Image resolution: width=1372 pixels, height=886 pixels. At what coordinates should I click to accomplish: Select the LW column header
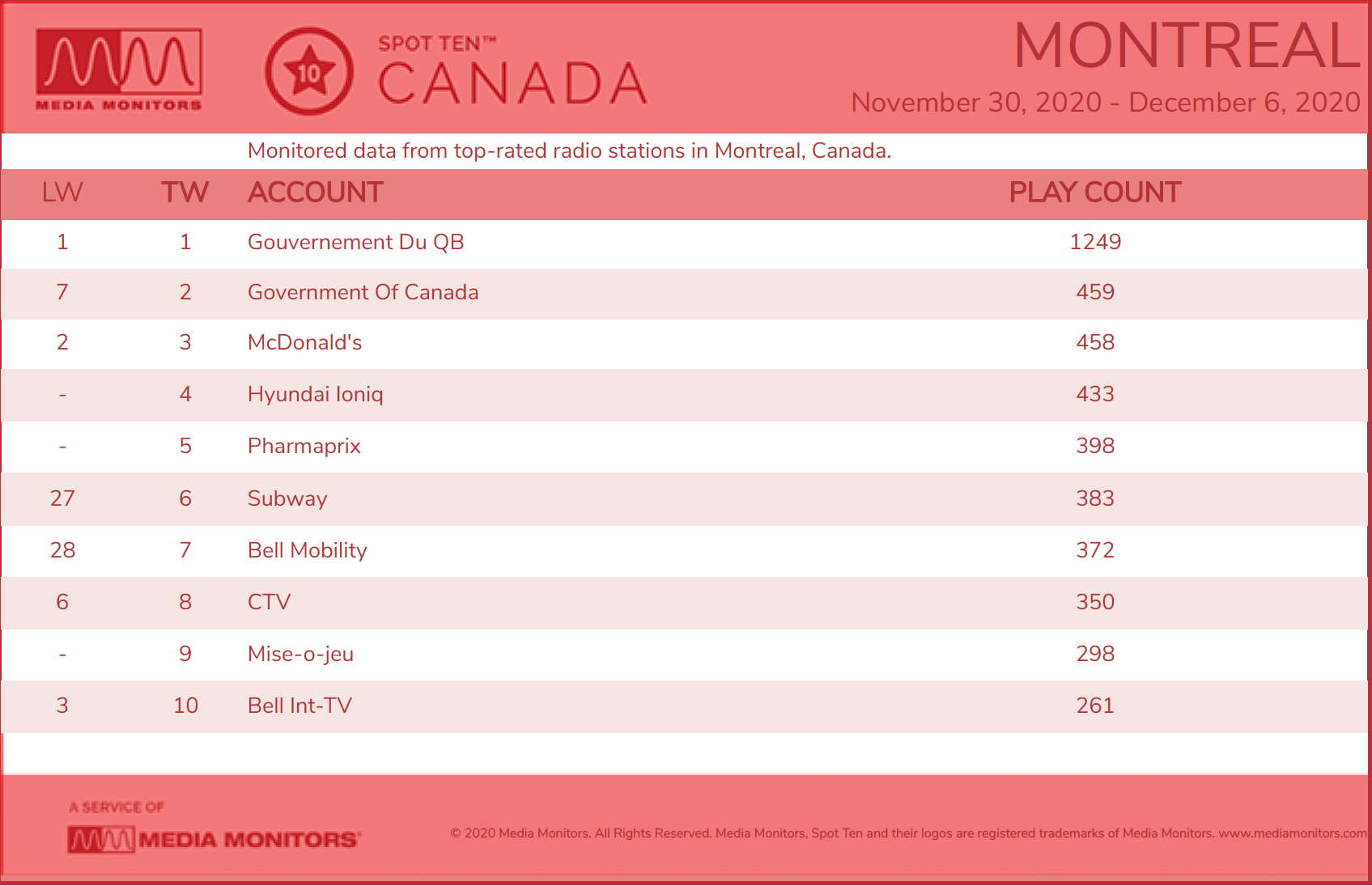pyautogui.click(x=62, y=193)
